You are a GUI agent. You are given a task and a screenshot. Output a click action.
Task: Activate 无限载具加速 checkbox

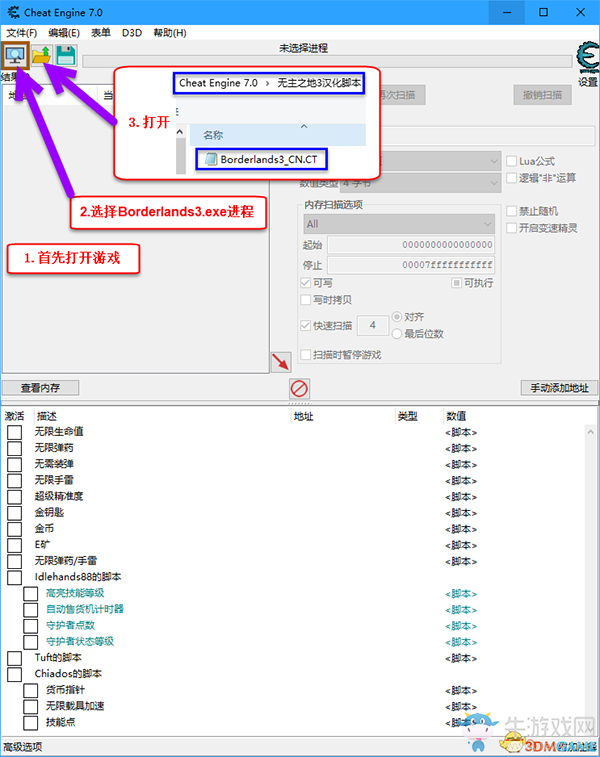tap(31, 707)
